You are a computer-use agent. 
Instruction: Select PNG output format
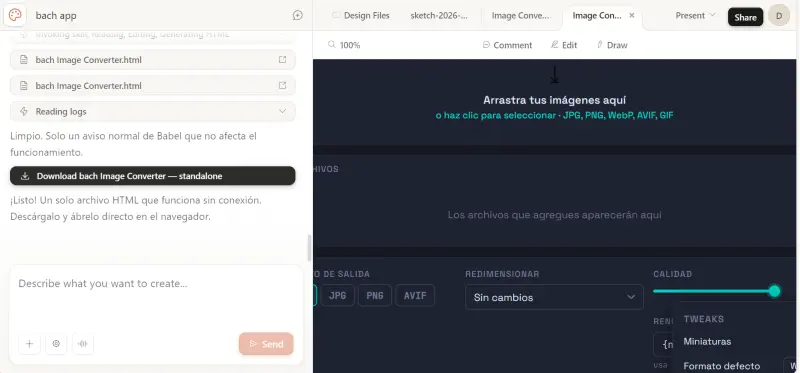(x=375, y=295)
